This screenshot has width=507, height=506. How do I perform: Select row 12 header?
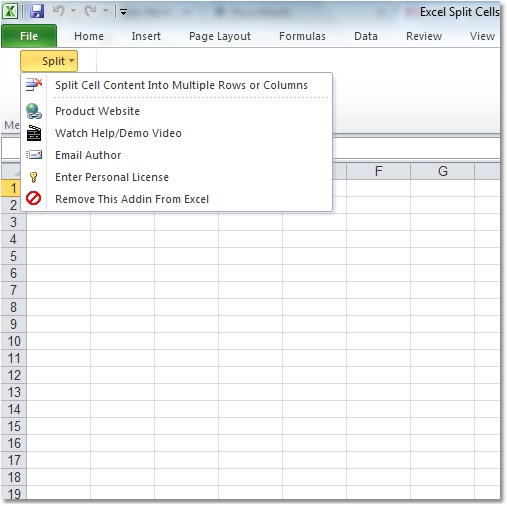pyautogui.click(x=13, y=375)
